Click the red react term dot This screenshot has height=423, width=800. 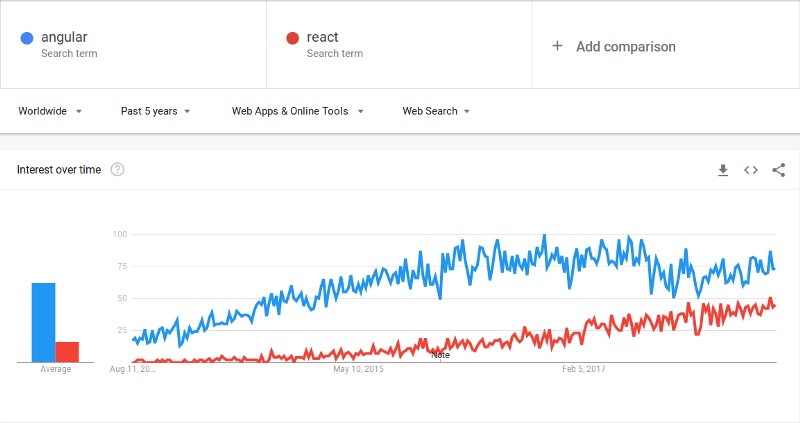pyautogui.click(x=292, y=38)
